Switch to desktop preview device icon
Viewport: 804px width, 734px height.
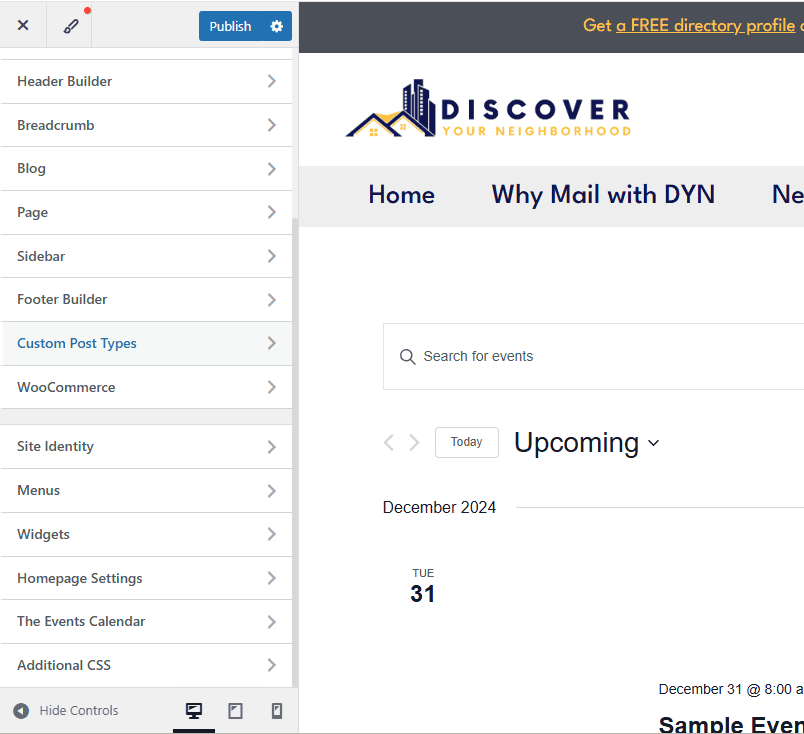click(194, 711)
